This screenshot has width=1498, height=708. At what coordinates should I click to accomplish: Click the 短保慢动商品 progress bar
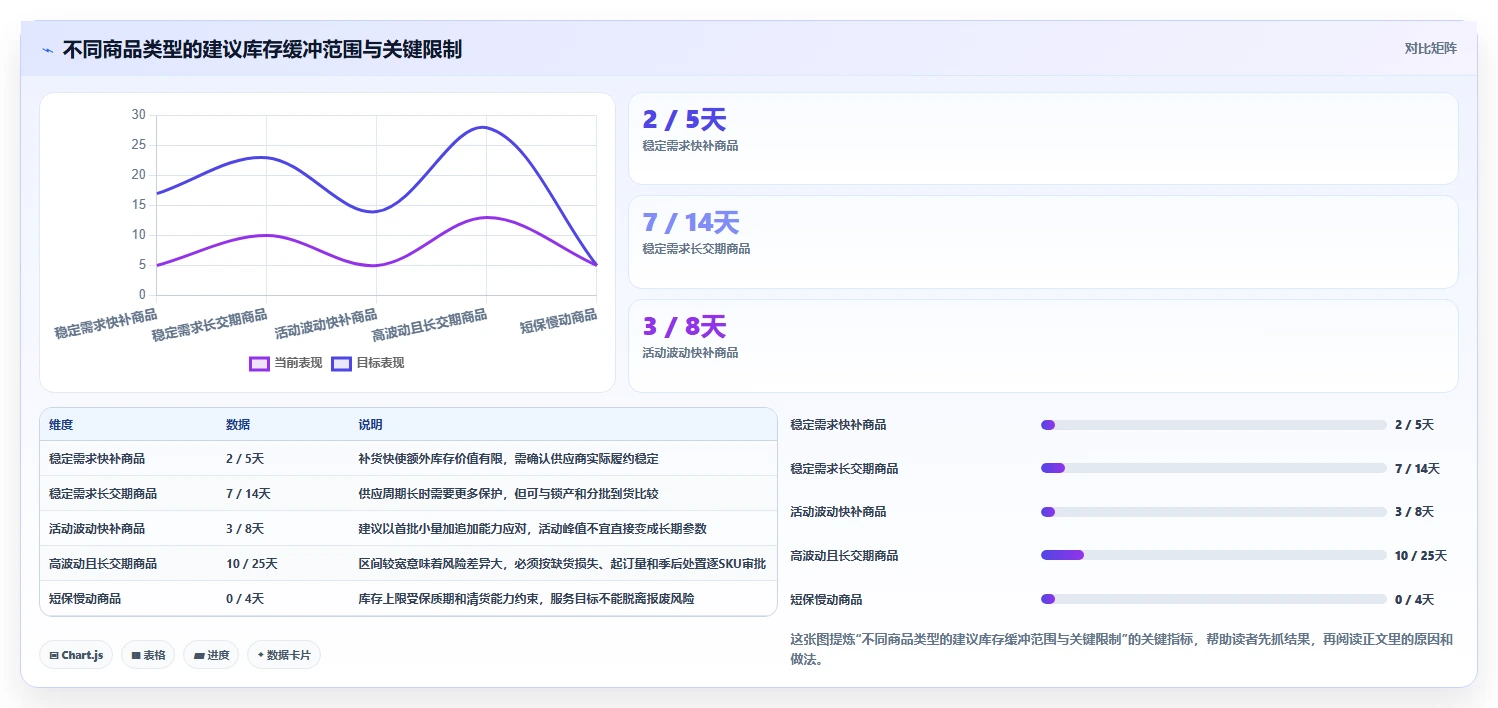click(x=1214, y=599)
